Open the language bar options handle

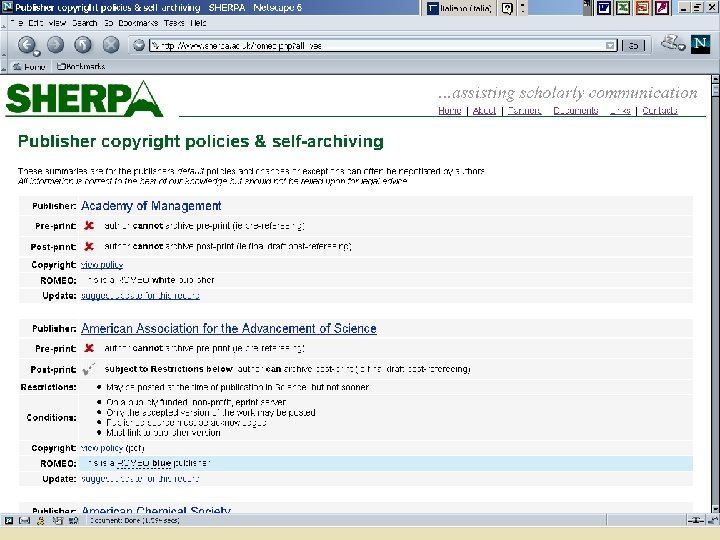pos(523,8)
